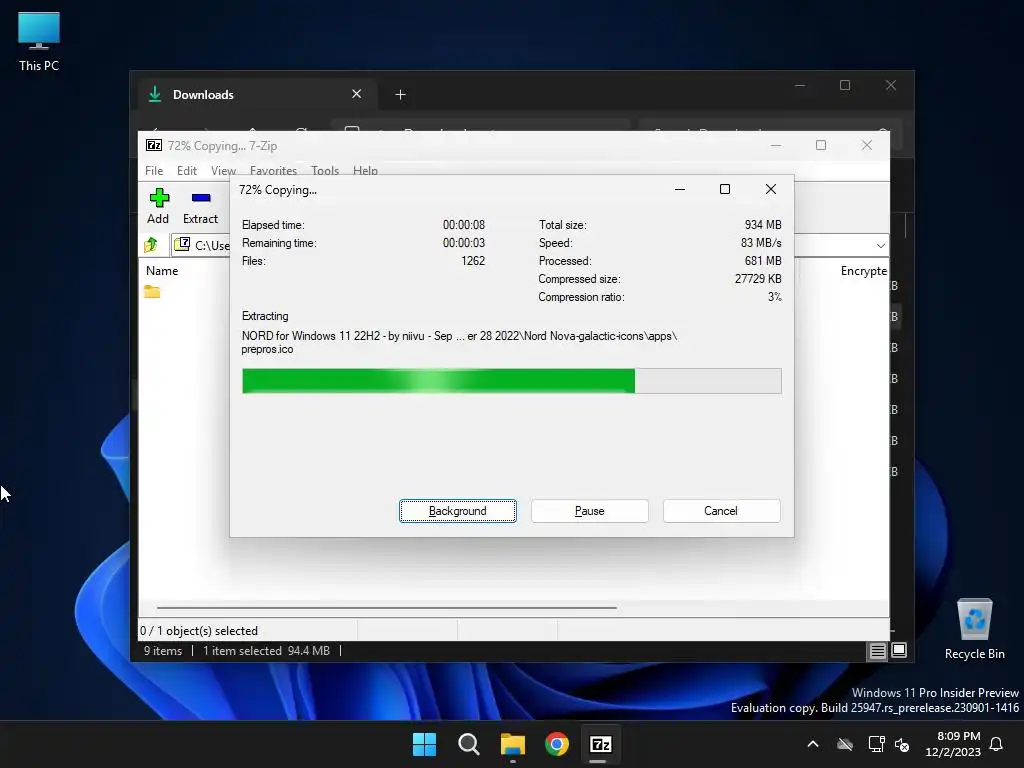This screenshot has height=768, width=1024.
Task: Switch Explorer to details view icon
Action: 877,650
